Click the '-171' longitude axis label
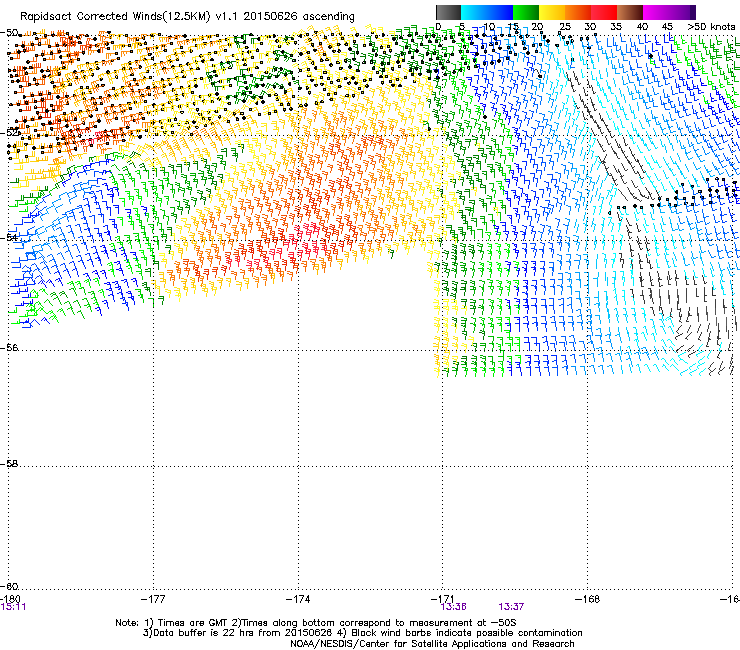 click(443, 598)
